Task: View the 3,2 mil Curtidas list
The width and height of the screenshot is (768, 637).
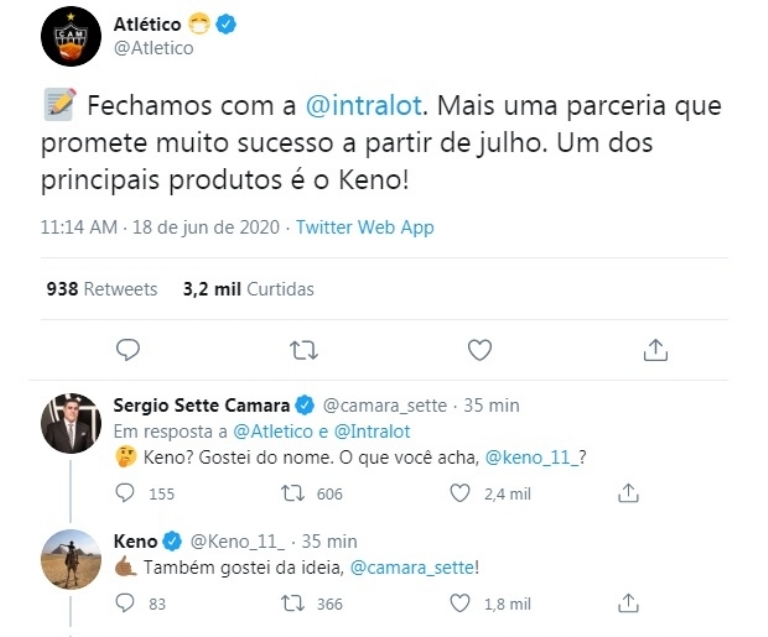Action: pos(248,289)
